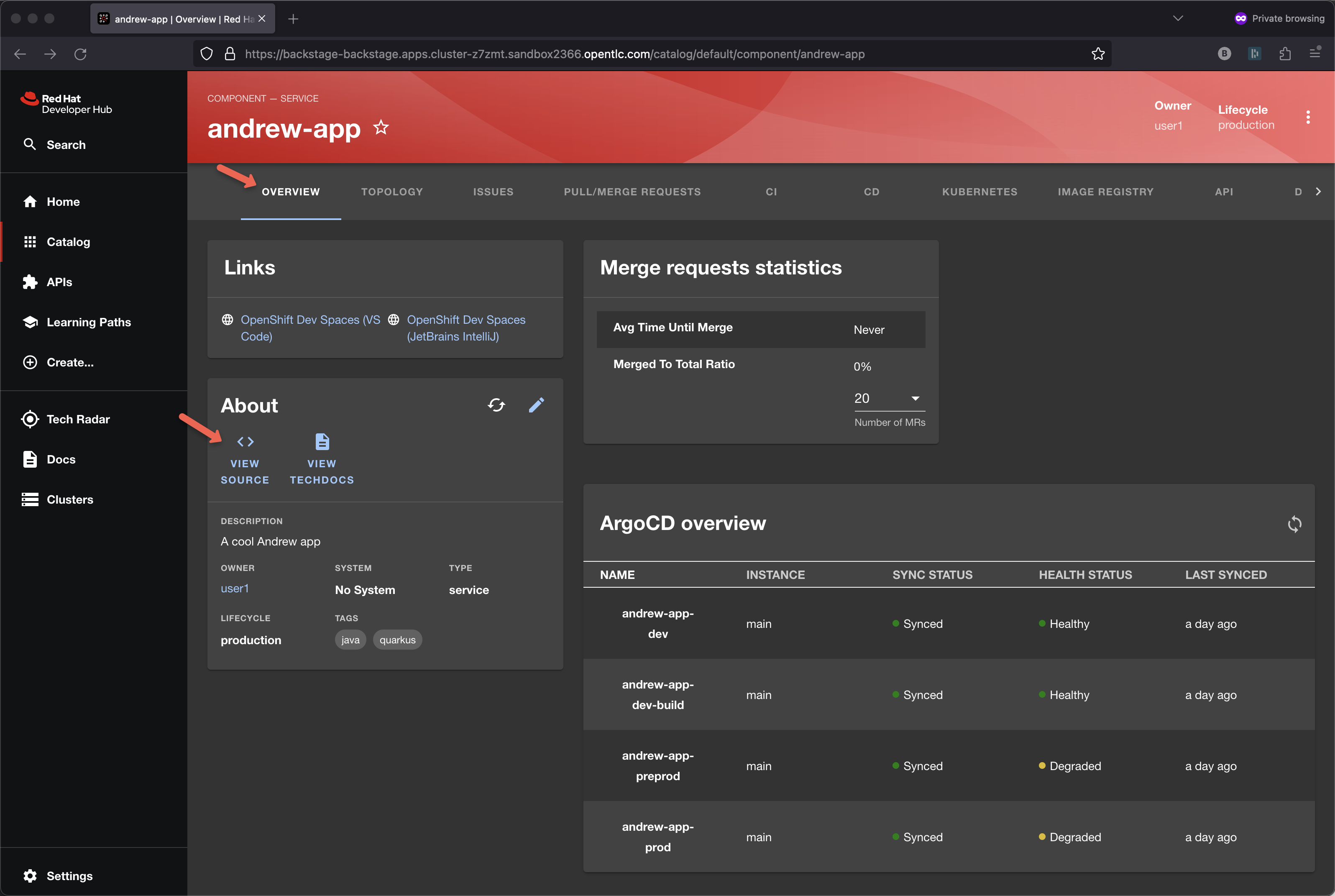
Task: Edit metadata with the pencil icon
Action: click(x=537, y=405)
